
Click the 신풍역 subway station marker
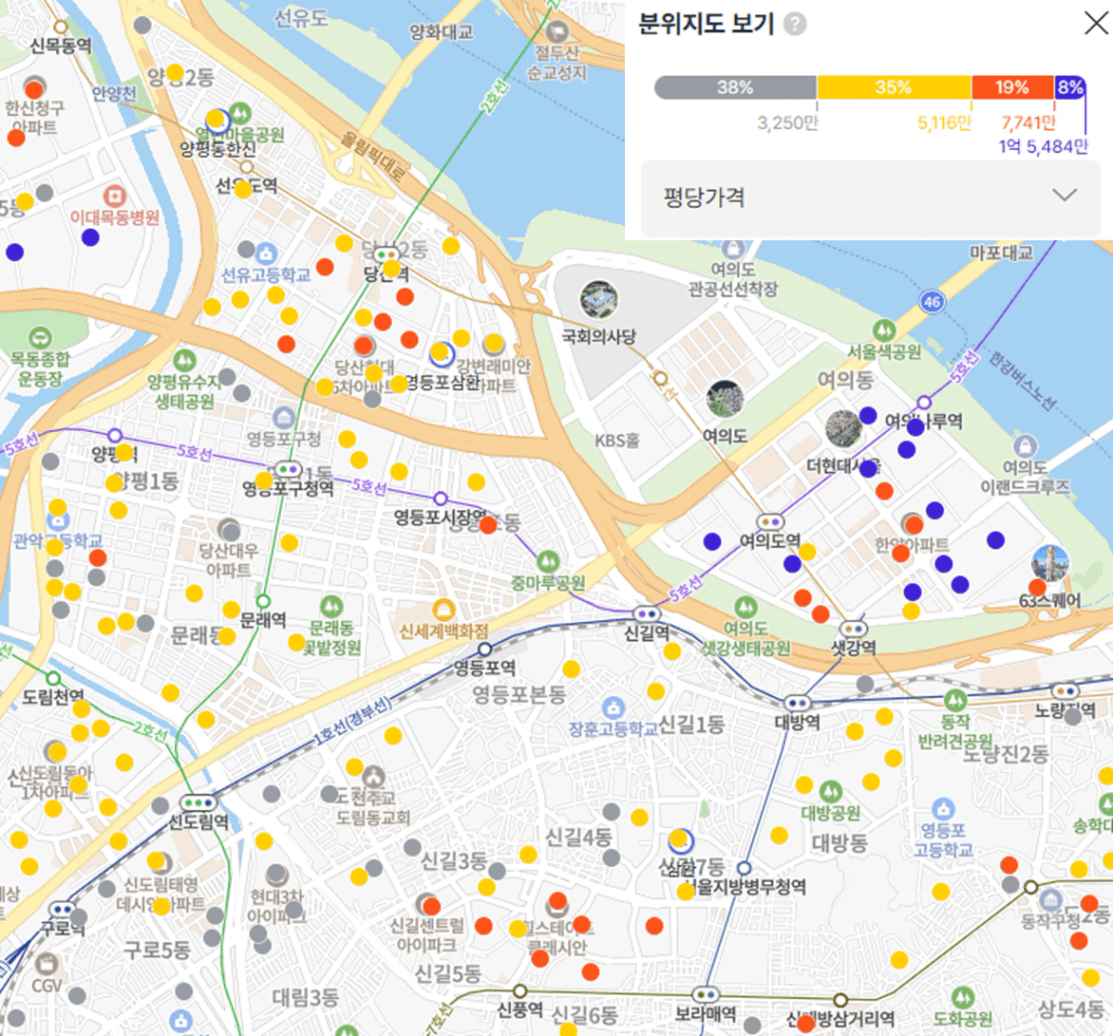pos(520,991)
